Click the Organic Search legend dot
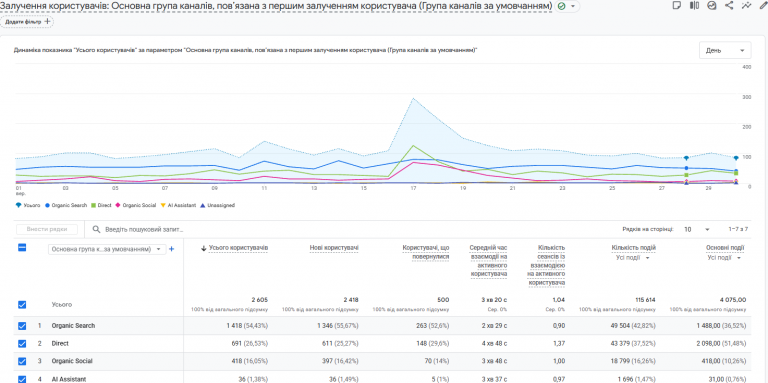Screen dimensions: 768x383 click(47, 205)
